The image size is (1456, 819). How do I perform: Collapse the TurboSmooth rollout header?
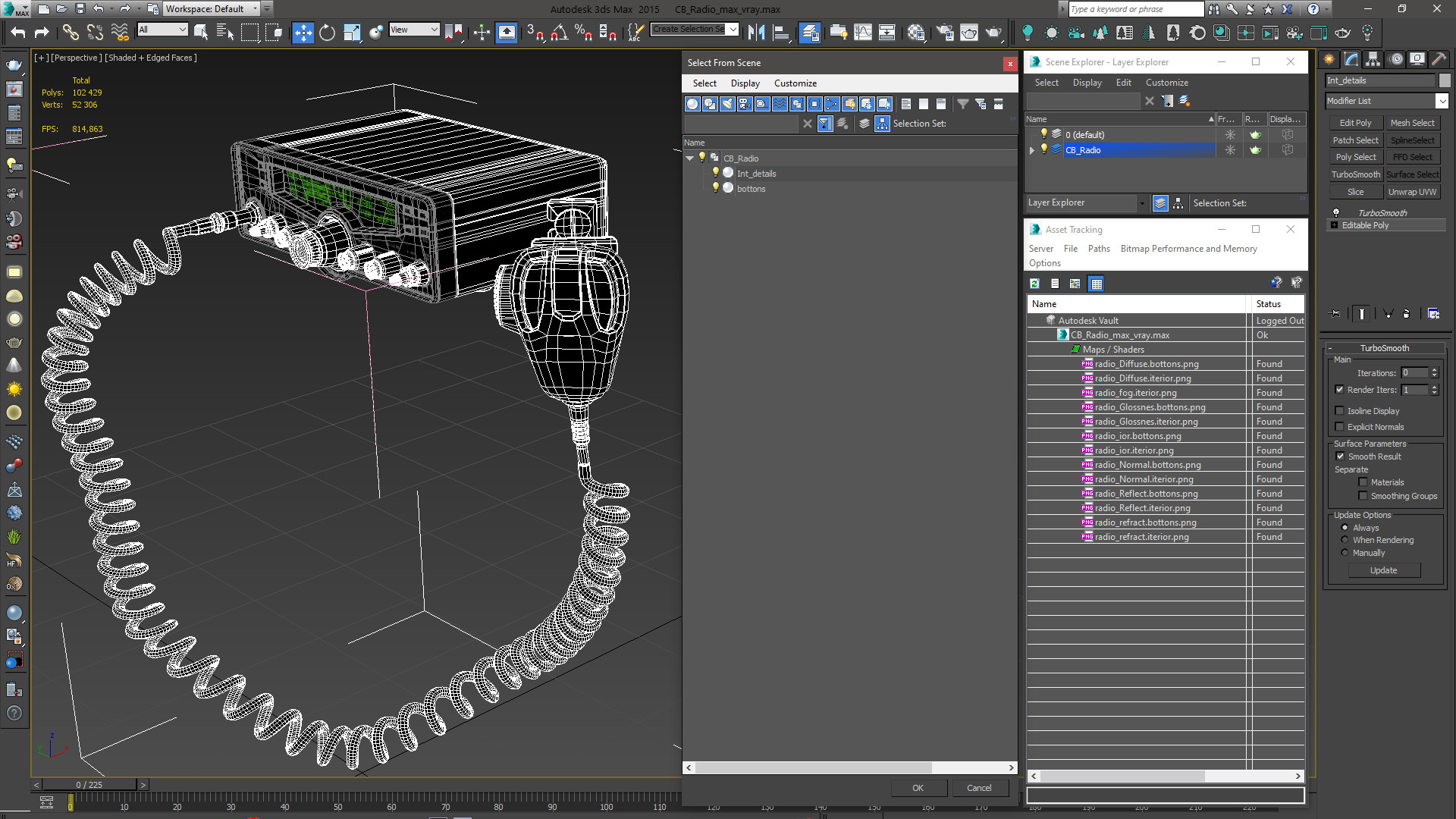pos(1384,348)
